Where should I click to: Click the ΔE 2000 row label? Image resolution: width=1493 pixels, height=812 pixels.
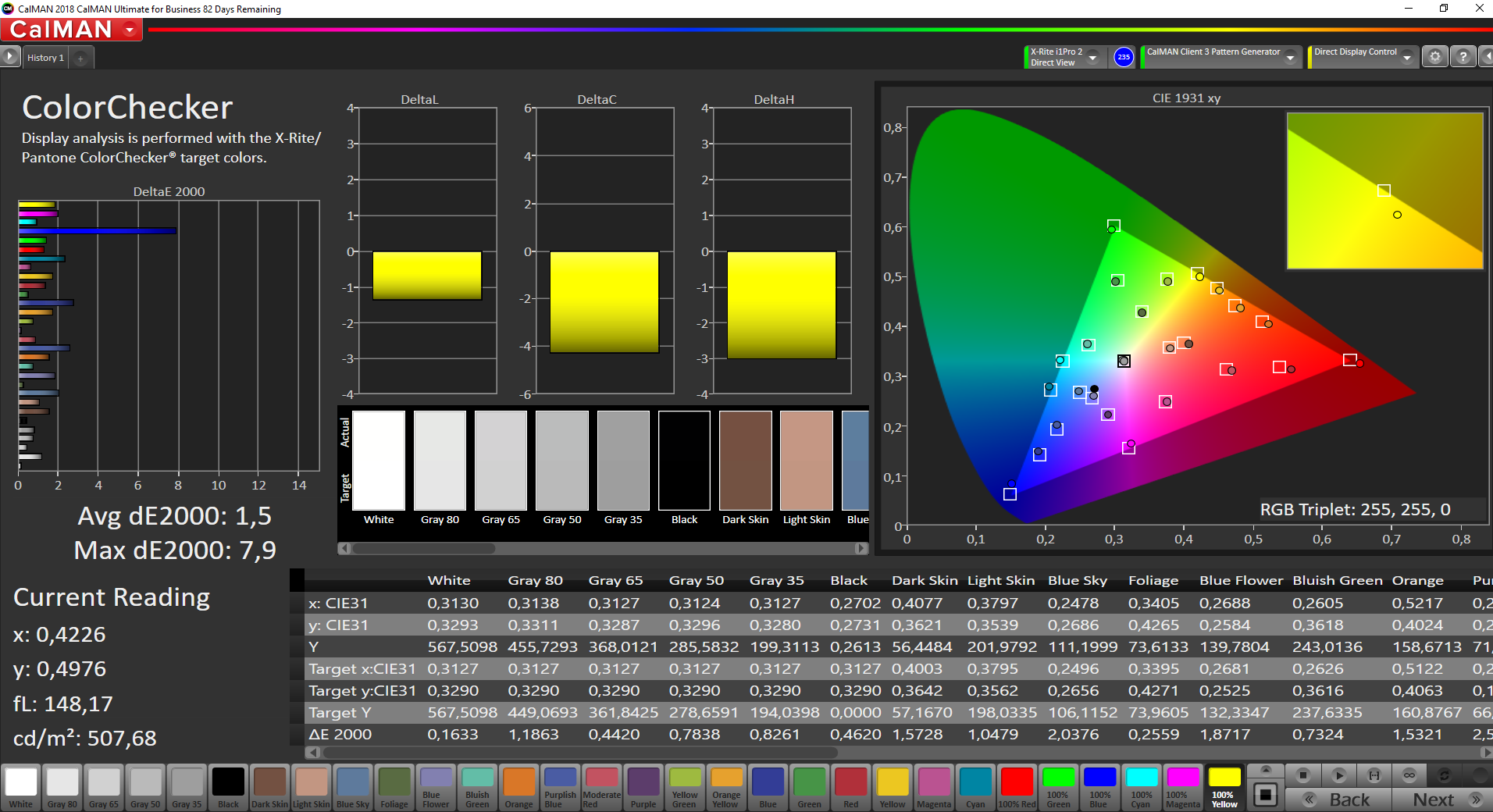pos(340,734)
